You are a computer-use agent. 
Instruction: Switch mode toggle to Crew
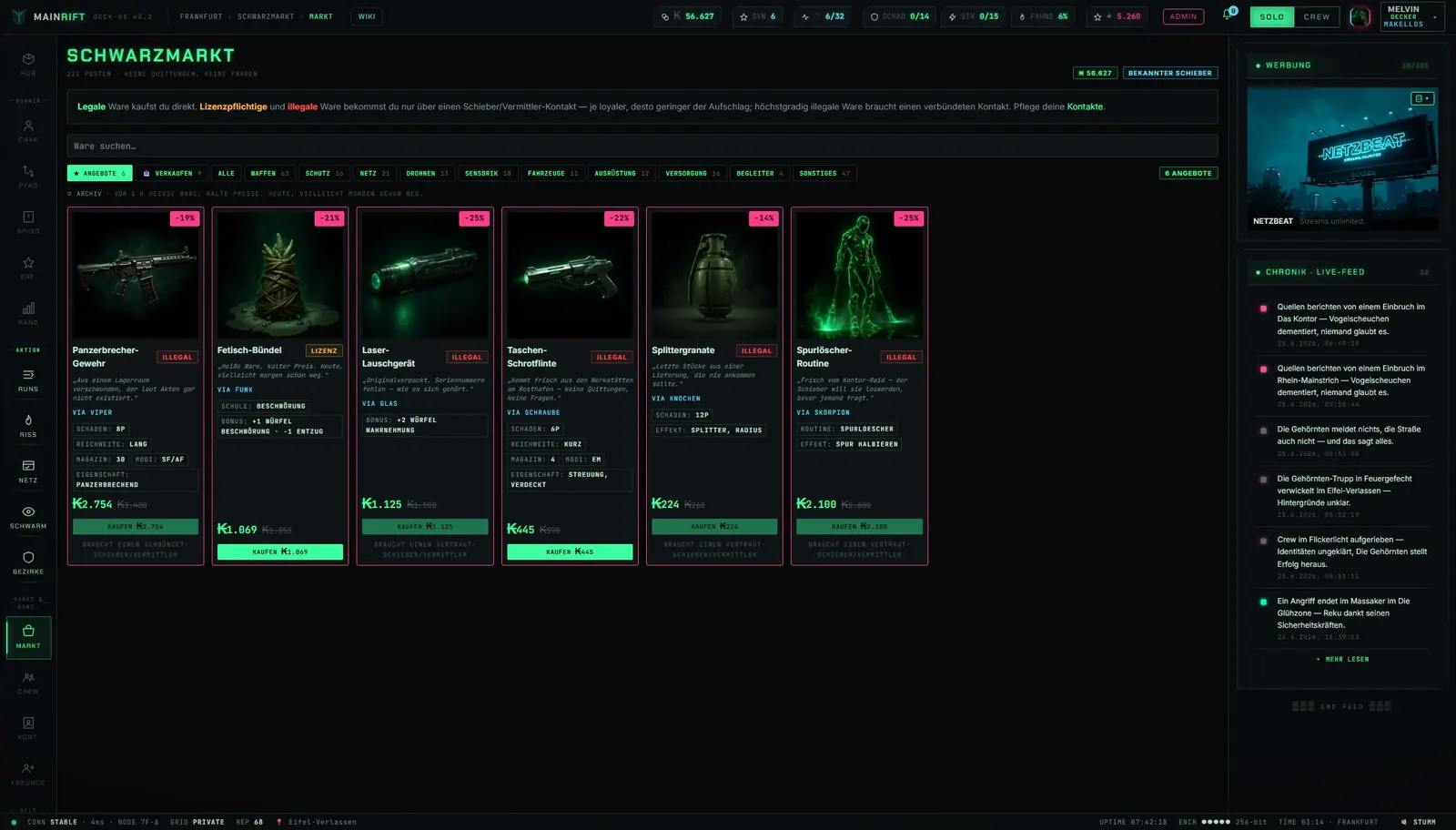click(1317, 16)
